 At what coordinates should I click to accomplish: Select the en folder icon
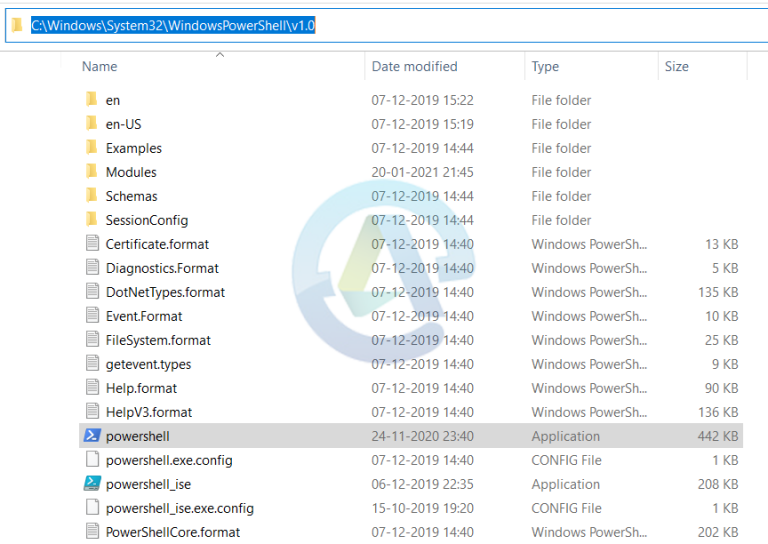[92, 99]
